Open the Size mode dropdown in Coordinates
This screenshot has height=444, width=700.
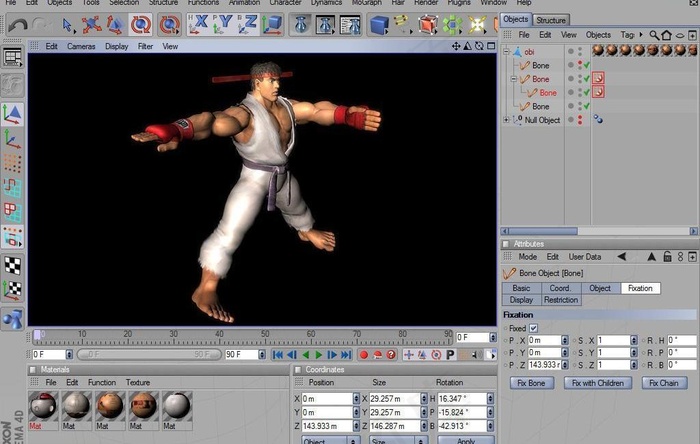[x=399, y=440]
